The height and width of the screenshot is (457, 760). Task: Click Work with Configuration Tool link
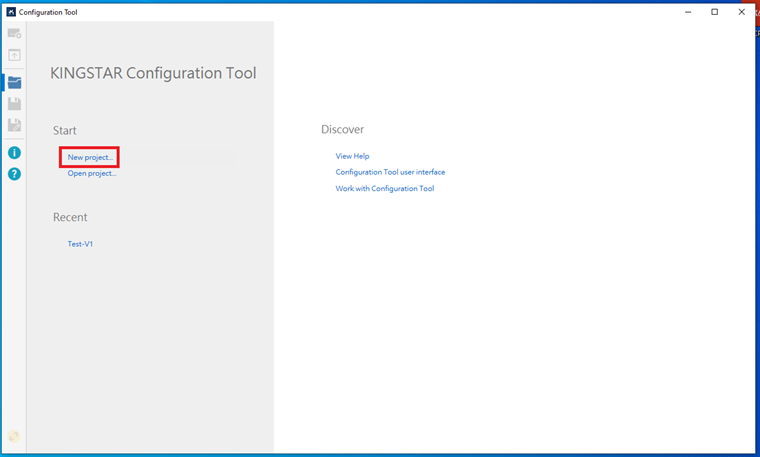coord(384,188)
